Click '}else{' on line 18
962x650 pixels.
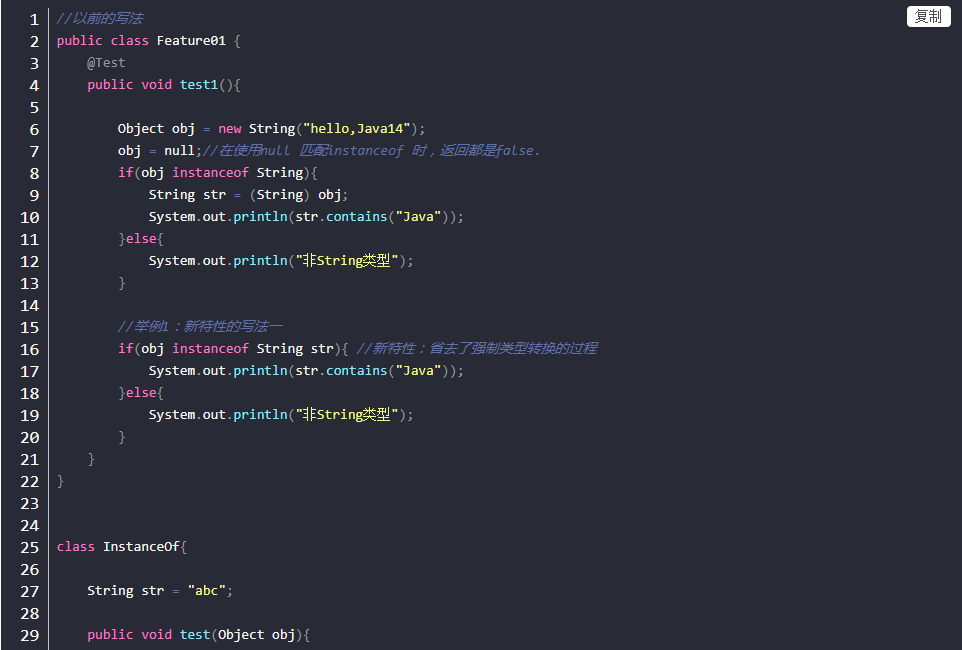tap(140, 393)
